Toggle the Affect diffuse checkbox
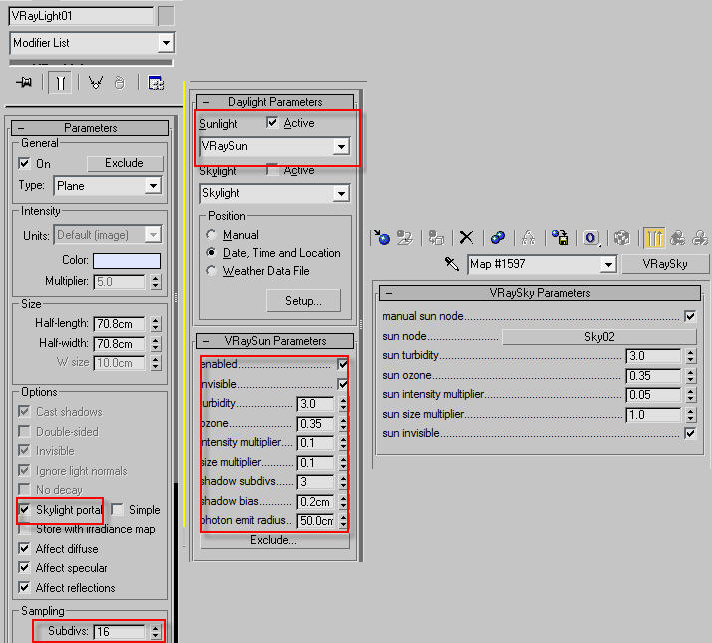This screenshot has width=712, height=643. [25, 549]
